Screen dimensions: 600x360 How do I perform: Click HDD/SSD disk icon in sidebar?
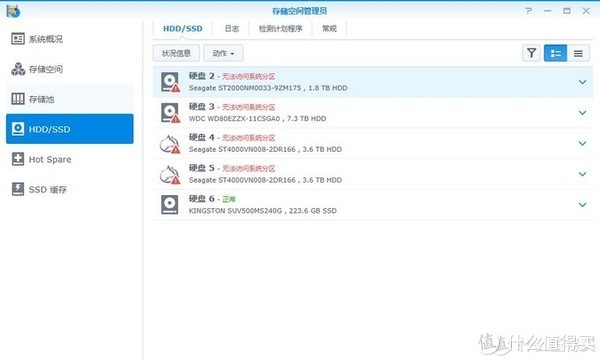point(18,129)
